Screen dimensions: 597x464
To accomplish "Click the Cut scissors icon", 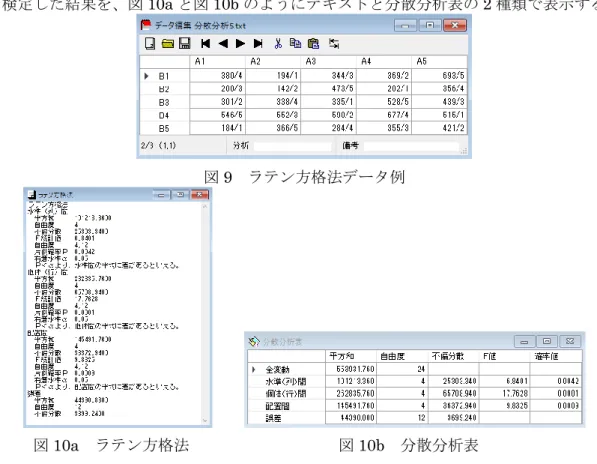I will click(278, 43).
